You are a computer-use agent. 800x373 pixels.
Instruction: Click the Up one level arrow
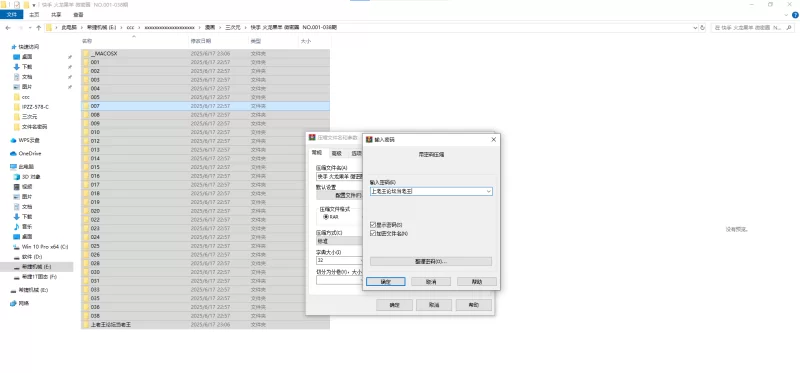click(39, 28)
